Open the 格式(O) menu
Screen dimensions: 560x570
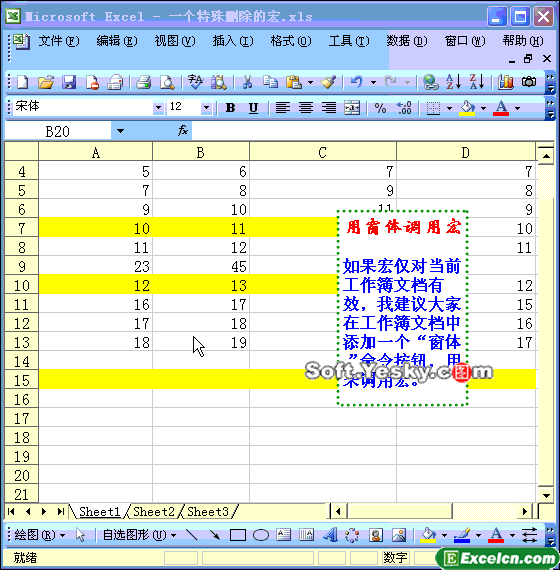pos(291,41)
